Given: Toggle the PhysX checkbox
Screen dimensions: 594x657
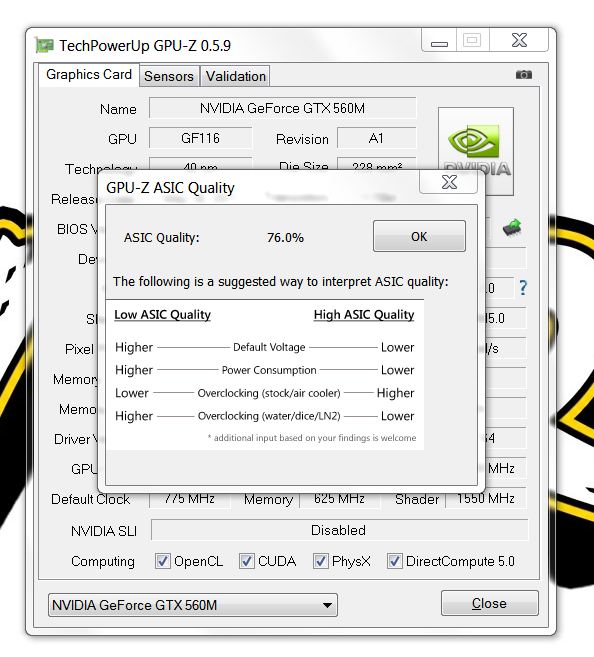Looking at the screenshot, I should click(320, 561).
